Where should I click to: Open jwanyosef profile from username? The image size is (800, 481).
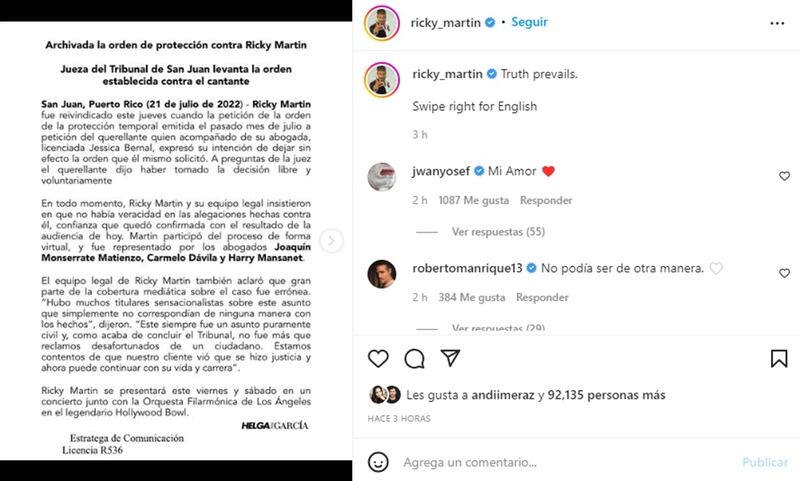tap(441, 171)
